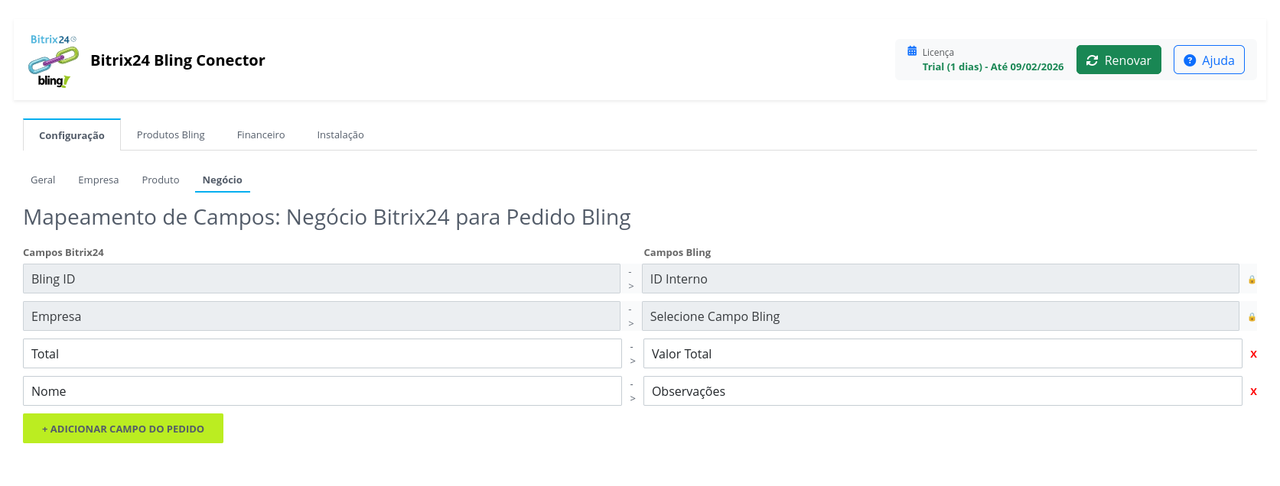This screenshot has width=1280, height=486.
Task: Expand the Valor Total Bling field dropdown
Action: pos(942,354)
